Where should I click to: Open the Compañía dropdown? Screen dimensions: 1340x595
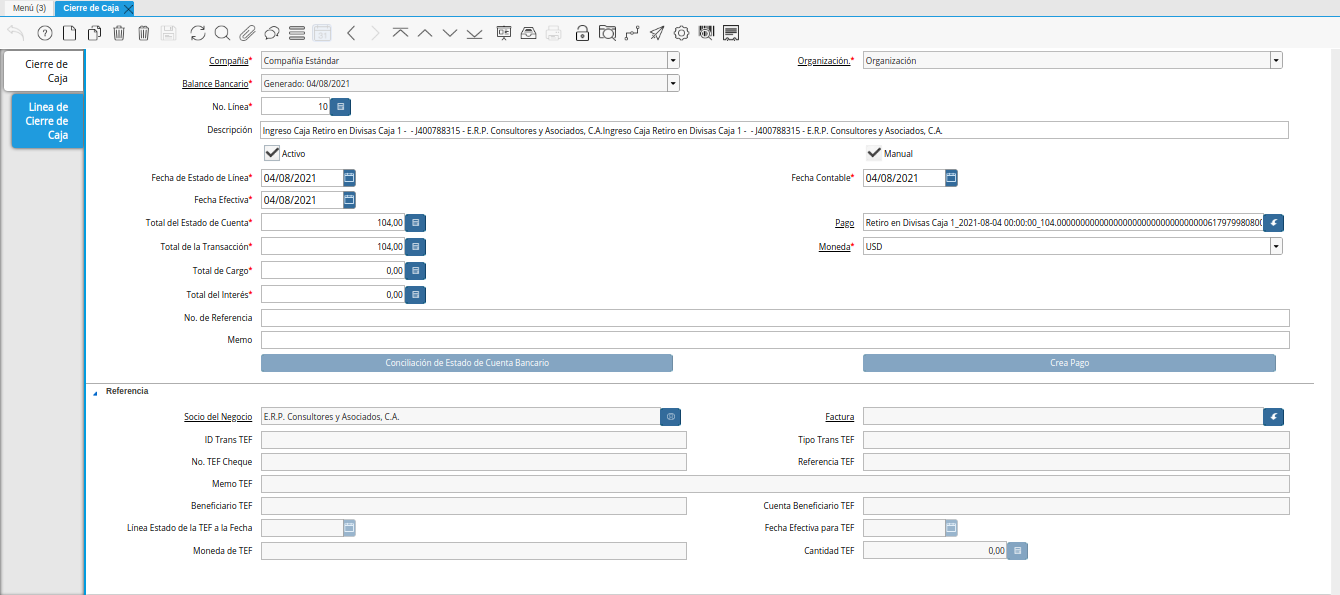click(x=672, y=61)
